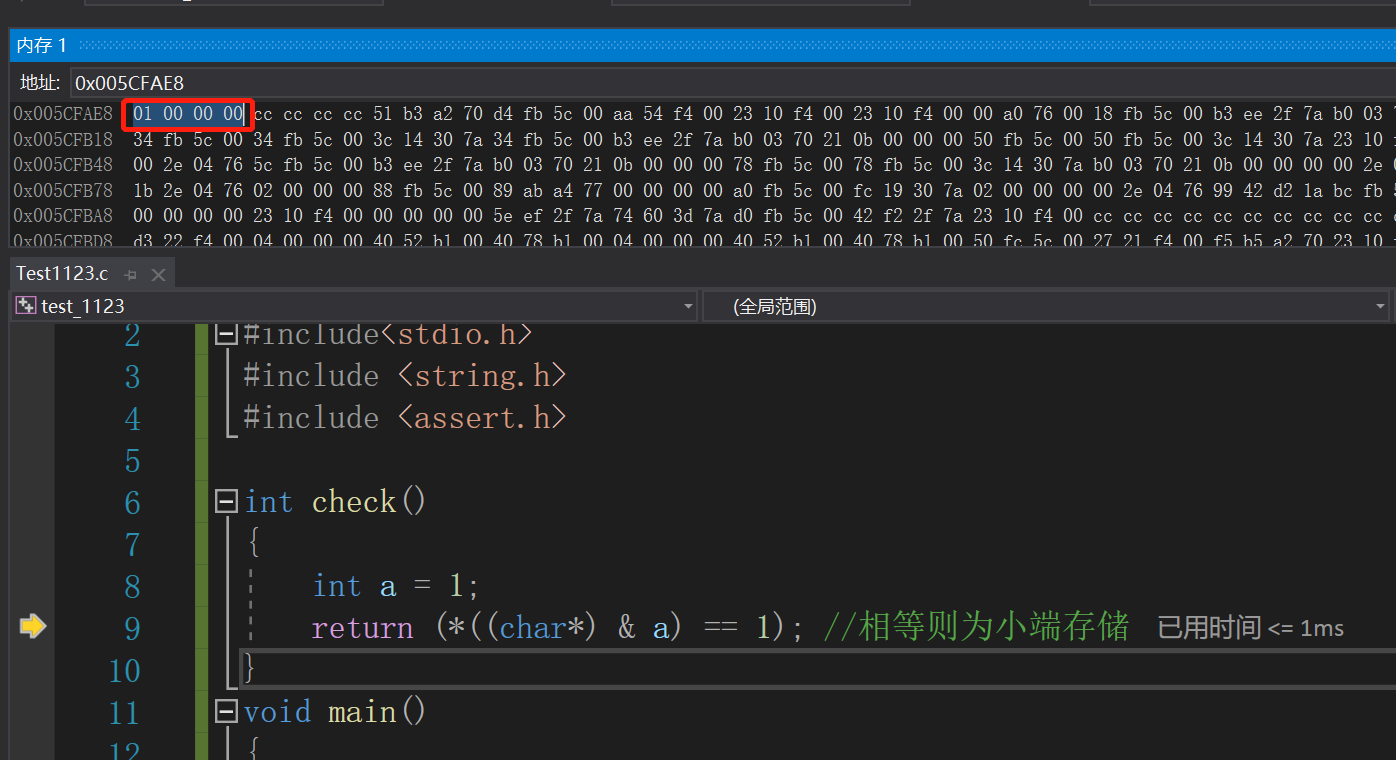The image size is (1396, 760).
Task: Click line number 6
Action: click(x=132, y=502)
